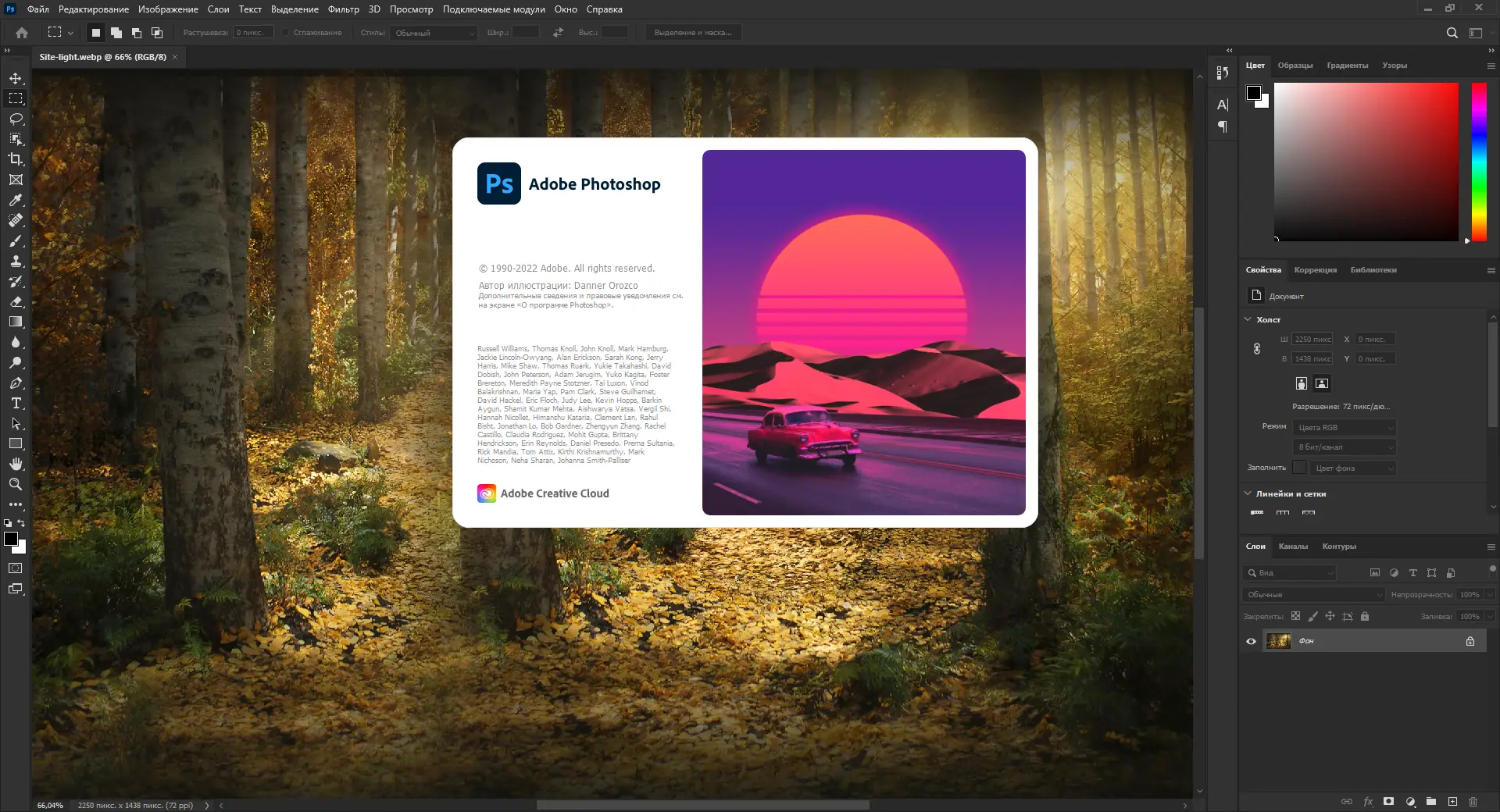Select the Horizontal Type tool

pyautogui.click(x=15, y=404)
